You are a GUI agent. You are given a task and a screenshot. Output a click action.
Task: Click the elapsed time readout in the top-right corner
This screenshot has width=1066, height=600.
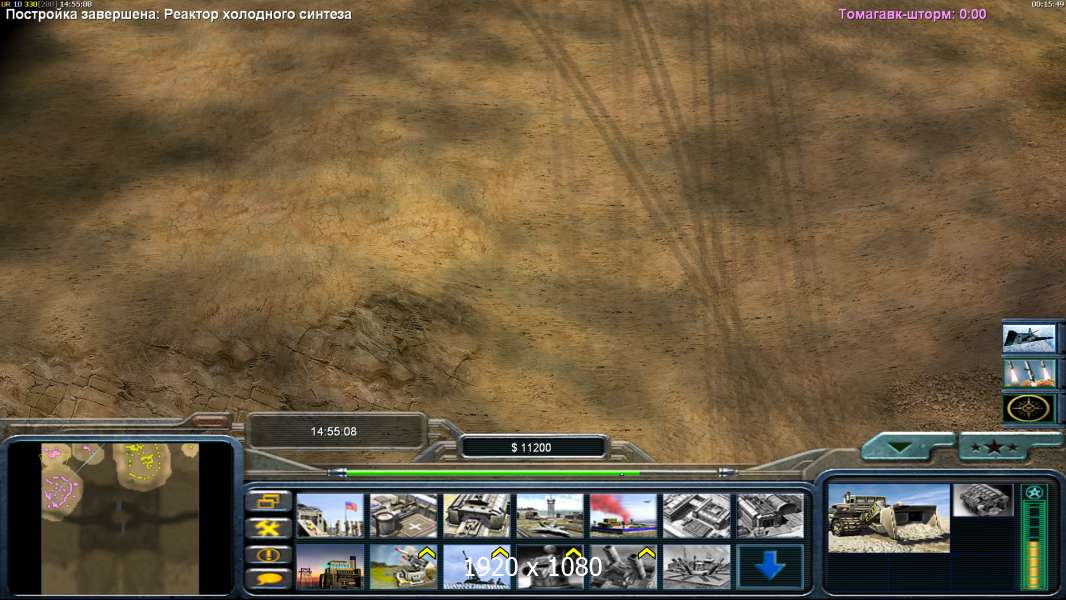point(1048,4)
